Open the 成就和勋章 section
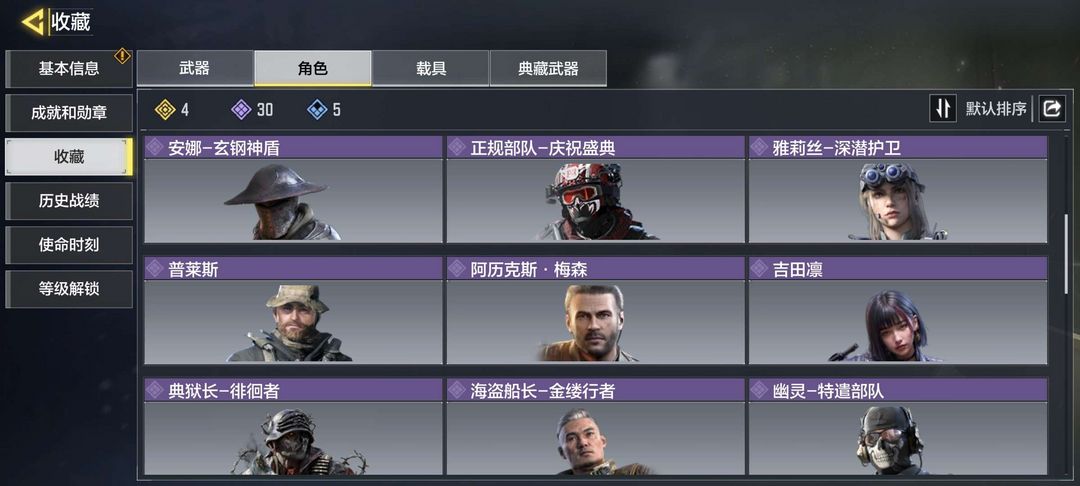The width and height of the screenshot is (1080, 486). pos(69,113)
